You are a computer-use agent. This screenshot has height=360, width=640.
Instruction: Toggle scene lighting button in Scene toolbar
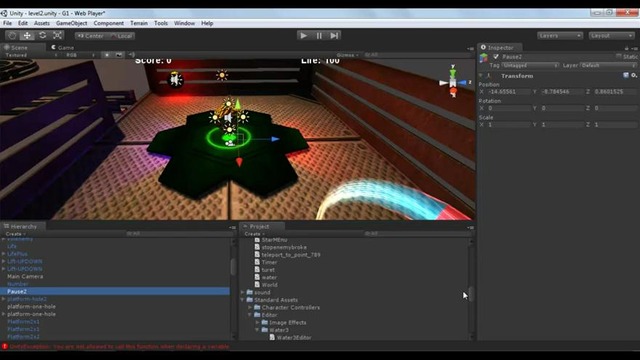coord(107,55)
